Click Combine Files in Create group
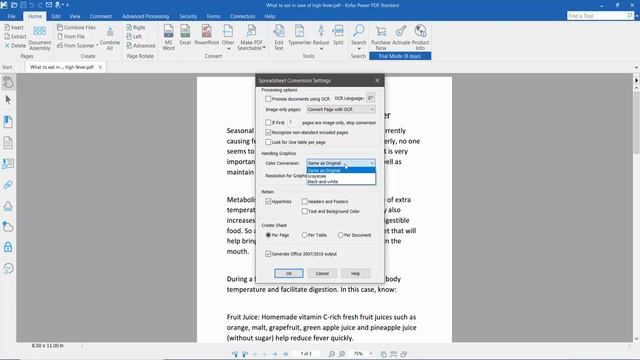 [76, 27]
